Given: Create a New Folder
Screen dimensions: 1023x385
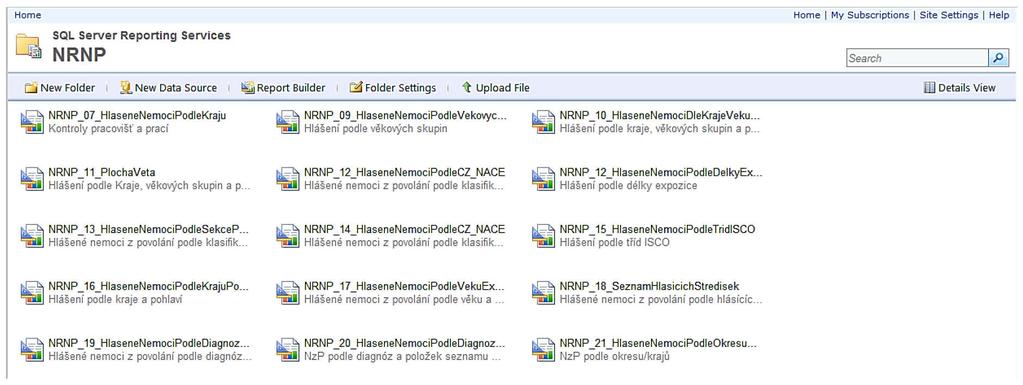Looking at the screenshot, I should tap(60, 87).
